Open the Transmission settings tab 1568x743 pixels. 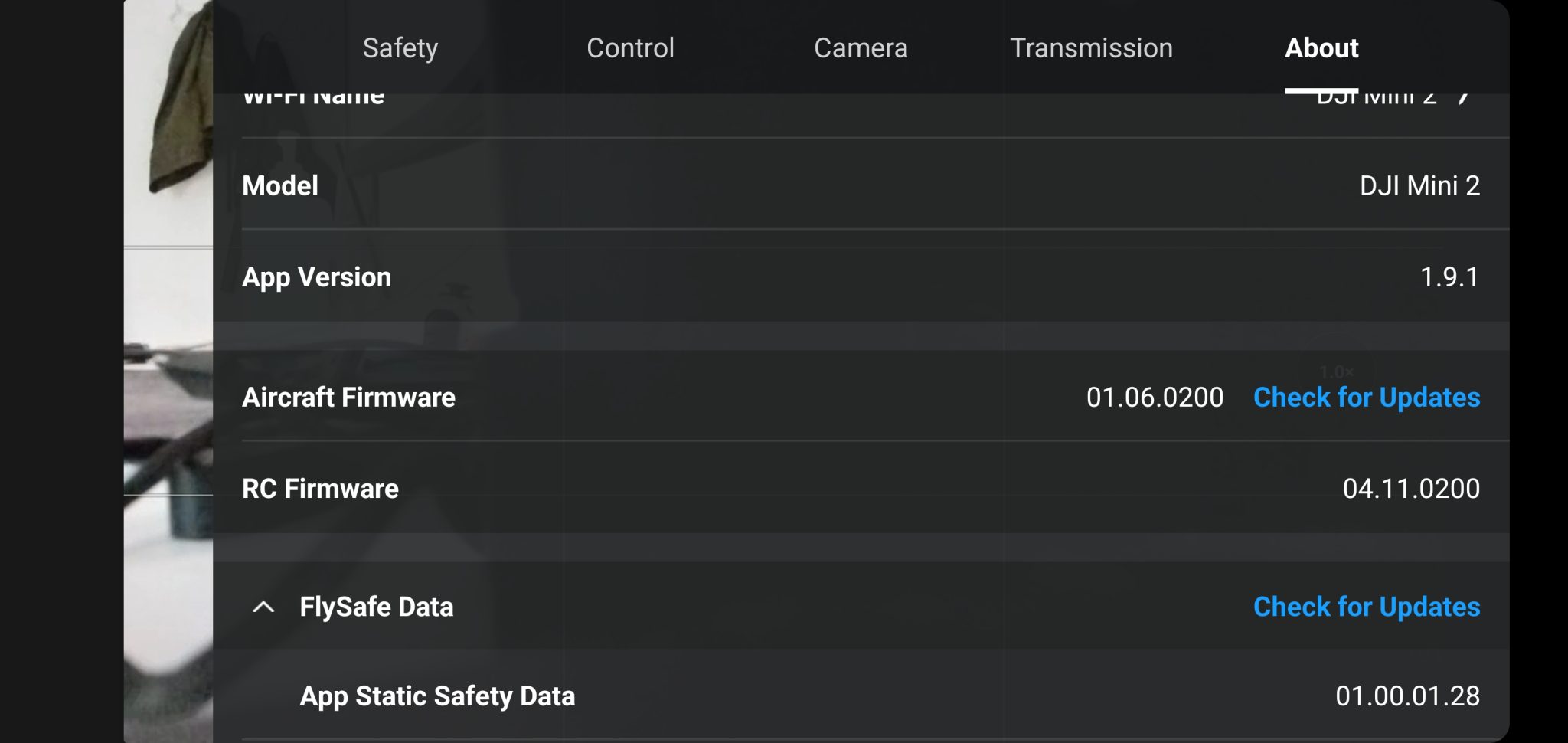[1092, 47]
